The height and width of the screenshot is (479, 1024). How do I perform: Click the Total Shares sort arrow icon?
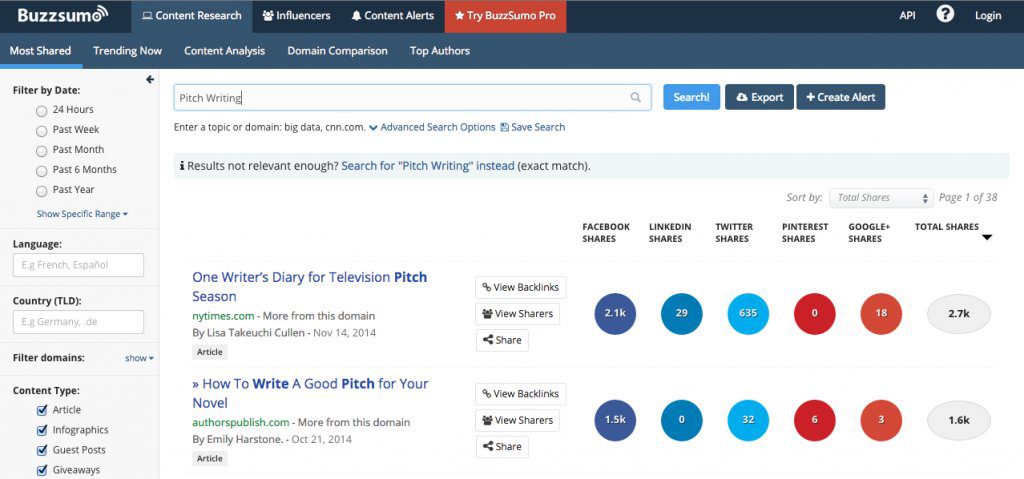[x=987, y=238]
